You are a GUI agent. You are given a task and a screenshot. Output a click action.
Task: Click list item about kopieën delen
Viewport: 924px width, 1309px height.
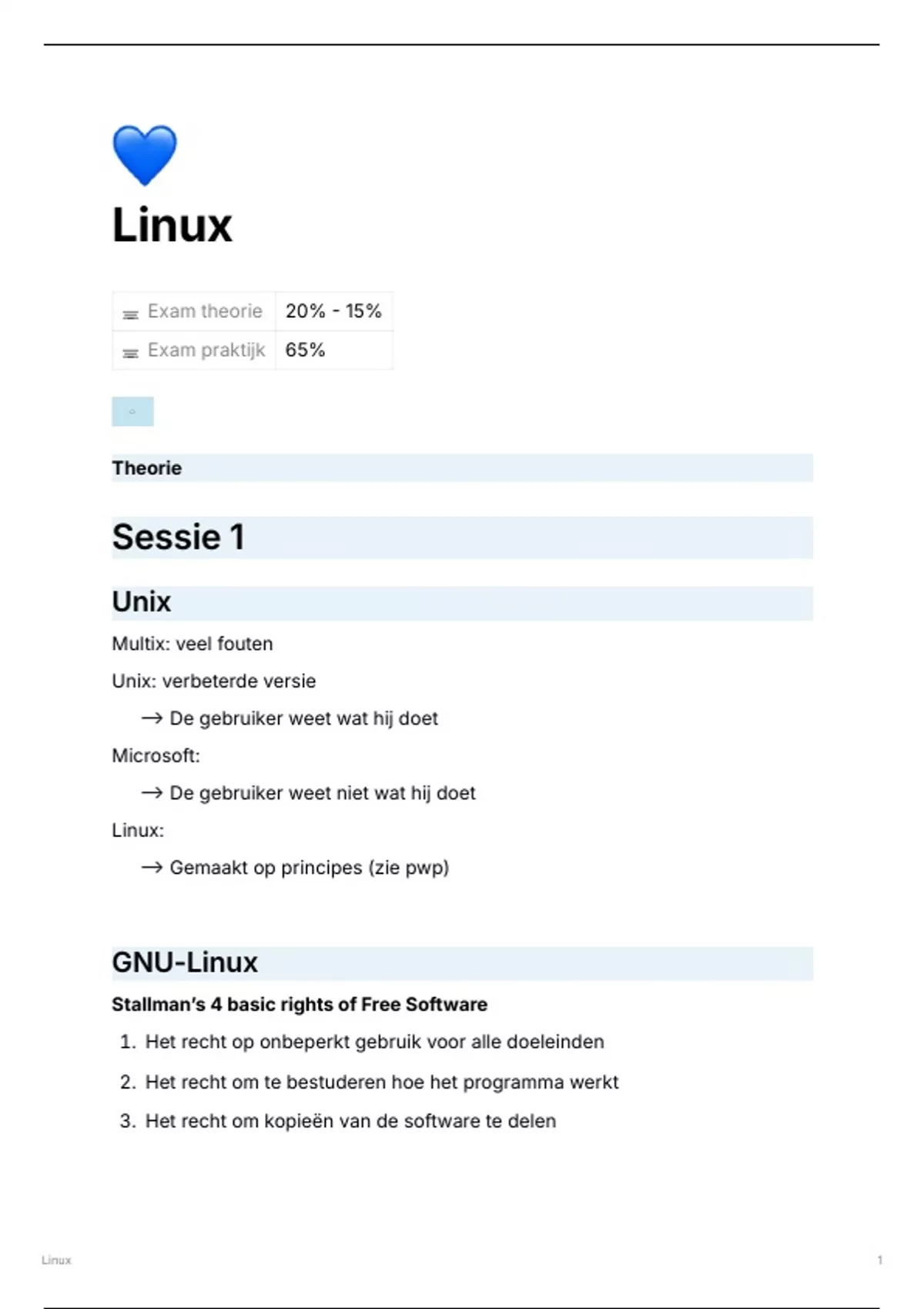pos(350,1121)
